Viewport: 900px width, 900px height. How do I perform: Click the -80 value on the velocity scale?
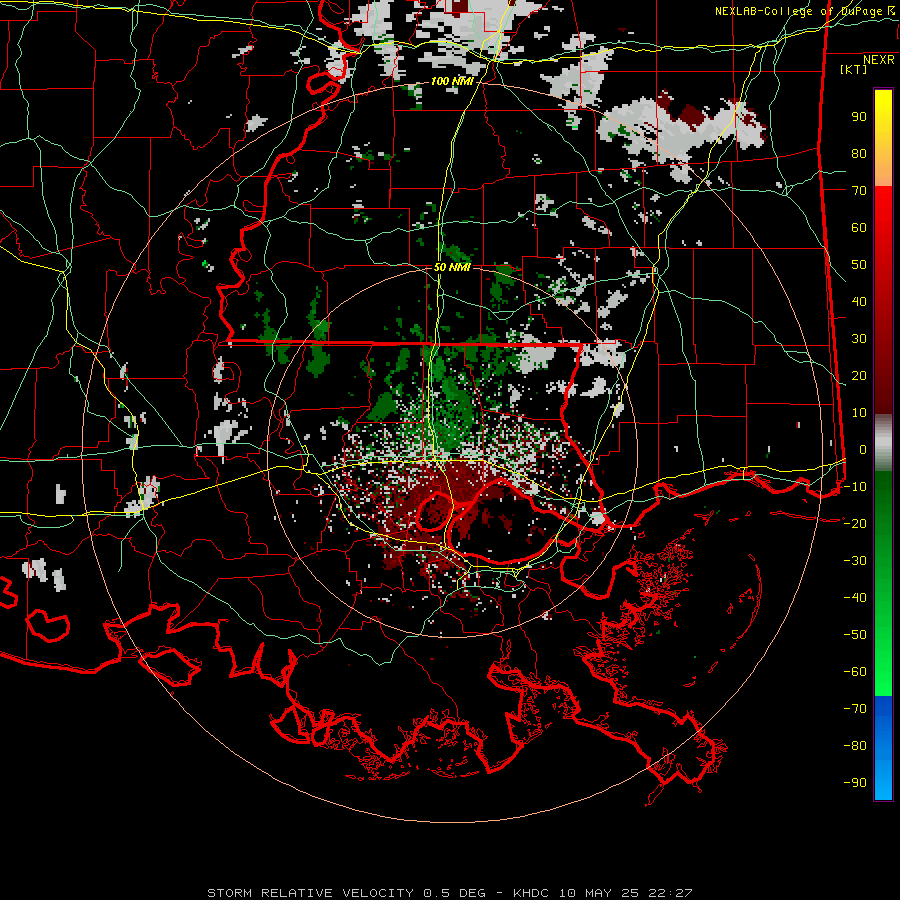coord(855,746)
